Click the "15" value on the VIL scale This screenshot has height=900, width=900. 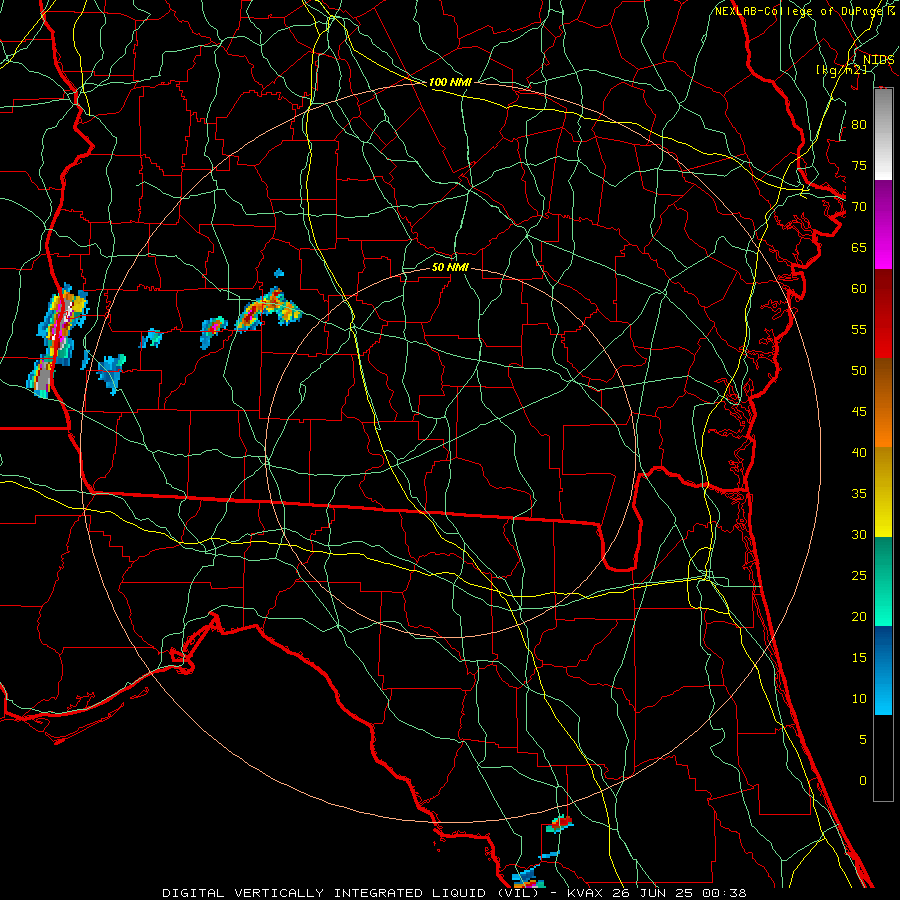tap(859, 658)
